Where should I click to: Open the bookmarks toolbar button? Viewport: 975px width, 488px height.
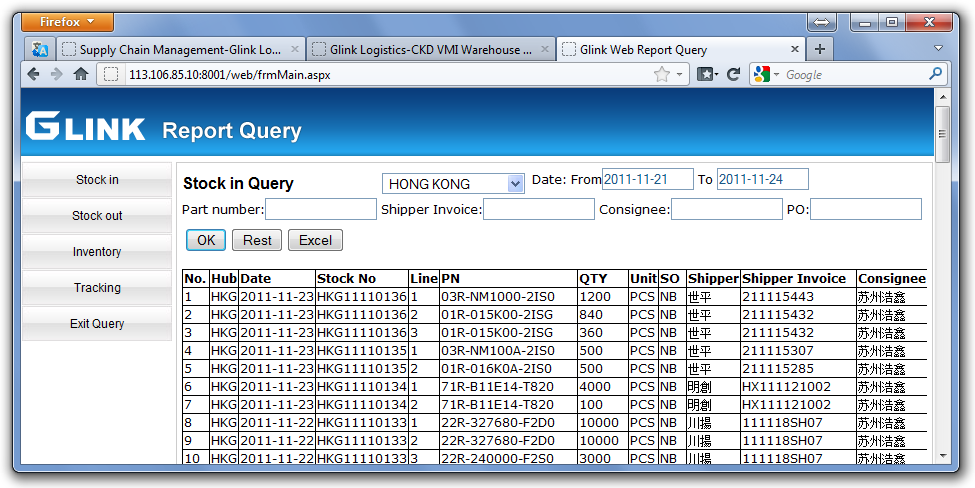[707, 74]
